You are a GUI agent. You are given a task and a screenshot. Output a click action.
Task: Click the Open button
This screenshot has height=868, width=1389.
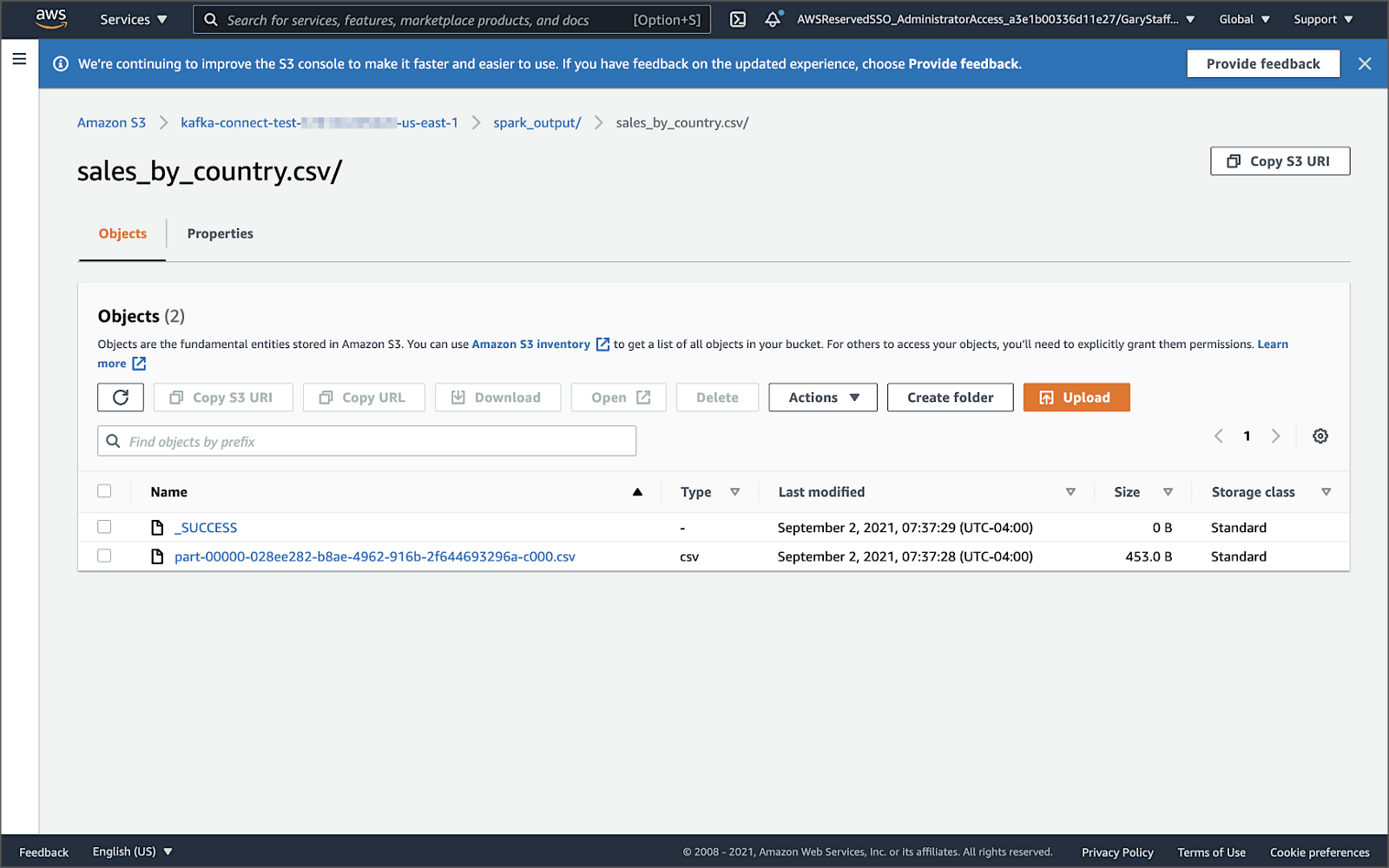618,398
